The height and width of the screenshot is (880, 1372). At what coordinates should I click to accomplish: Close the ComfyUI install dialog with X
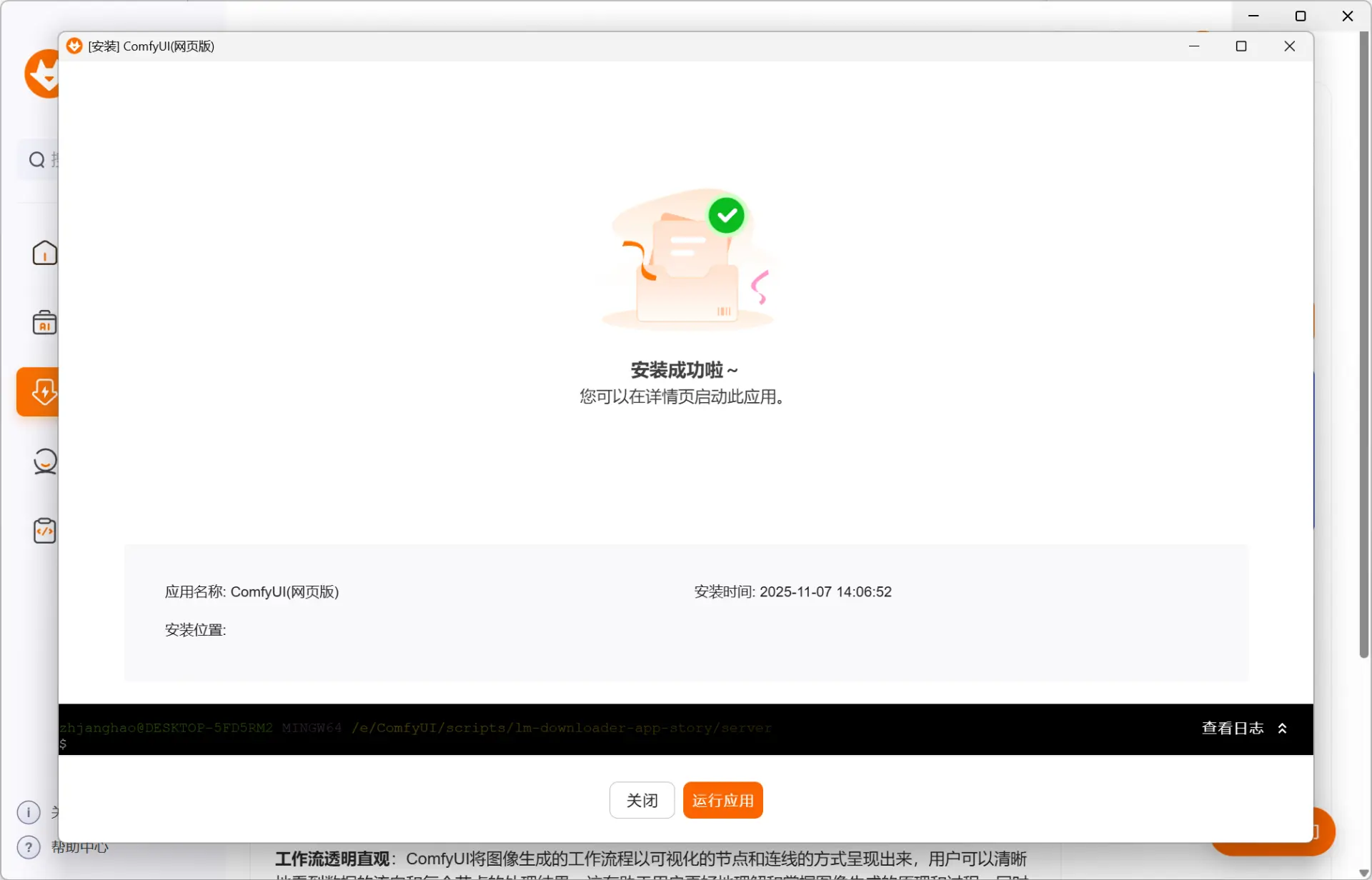pyautogui.click(x=1289, y=46)
